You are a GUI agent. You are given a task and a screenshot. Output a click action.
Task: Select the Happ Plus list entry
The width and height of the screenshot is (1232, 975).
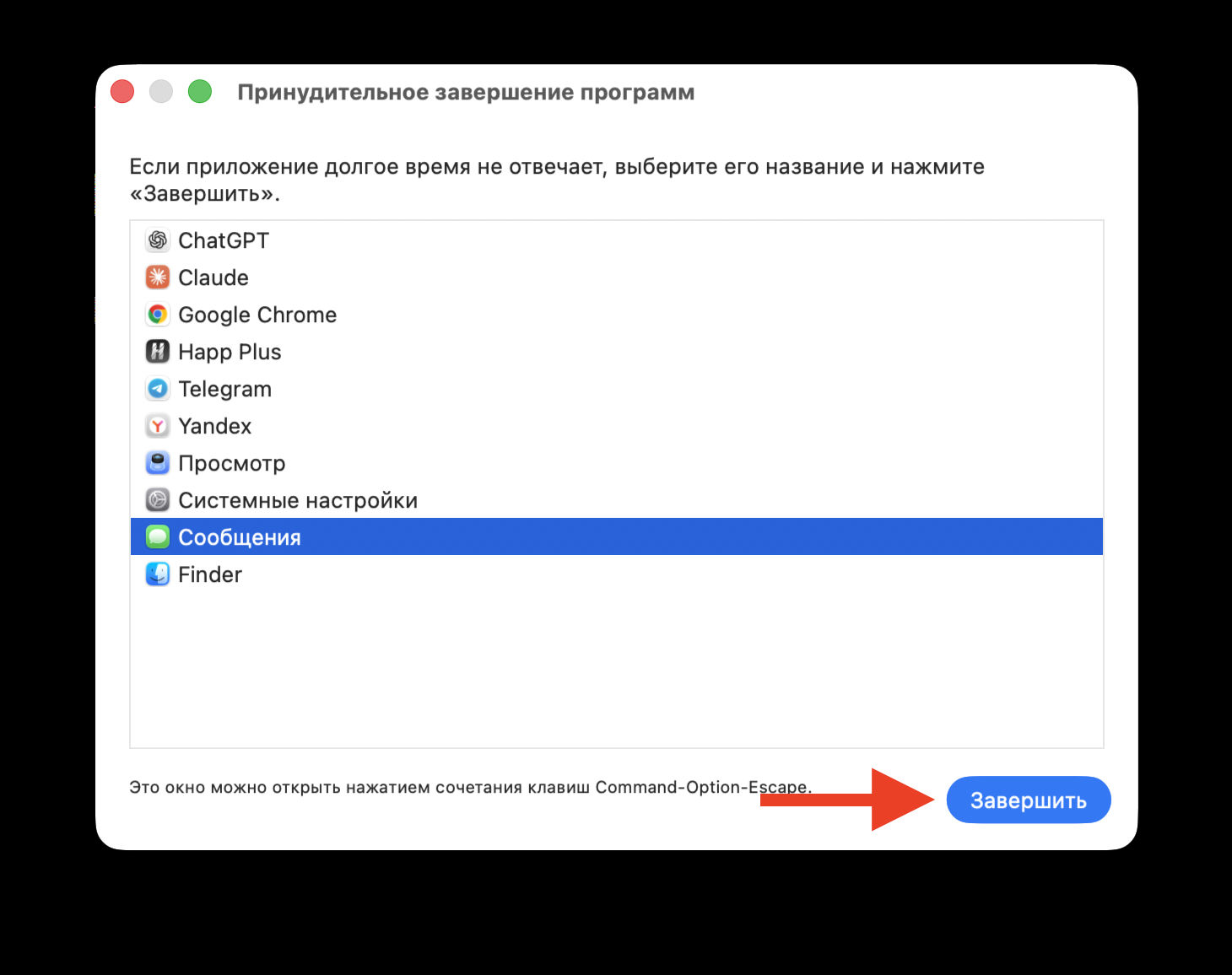(229, 351)
